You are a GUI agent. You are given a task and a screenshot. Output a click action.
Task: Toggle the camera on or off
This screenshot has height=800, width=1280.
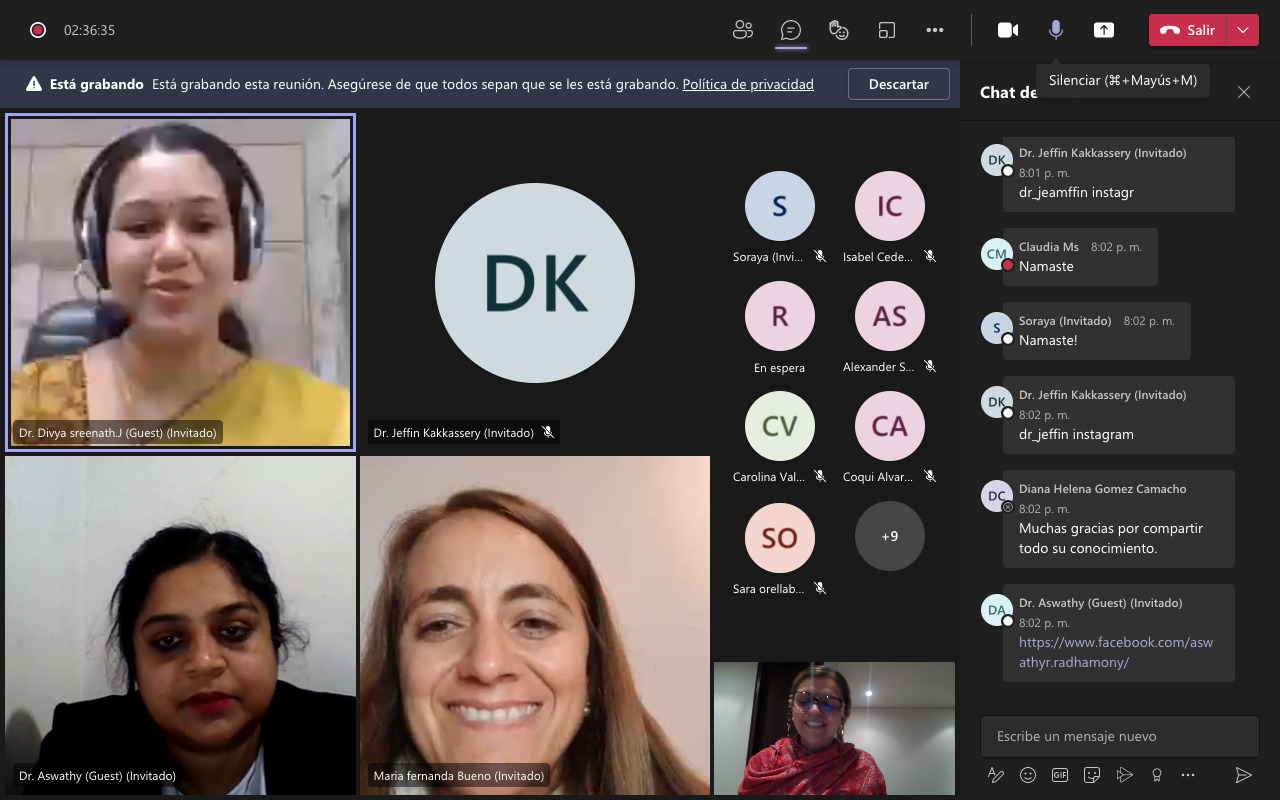coord(1008,30)
